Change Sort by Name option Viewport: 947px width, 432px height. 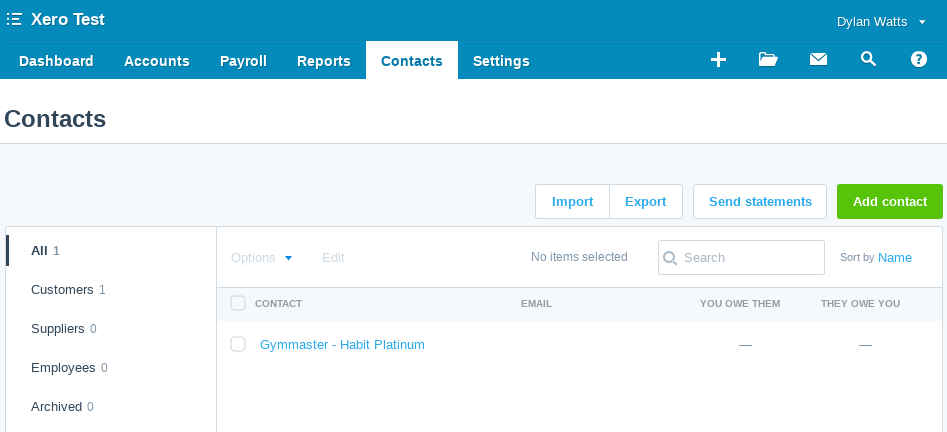click(x=894, y=257)
